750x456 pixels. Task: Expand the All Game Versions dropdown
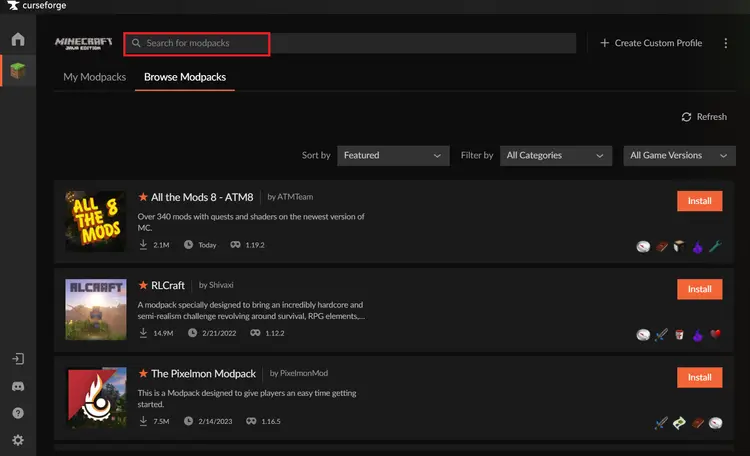pyautogui.click(x=678, y=156)
